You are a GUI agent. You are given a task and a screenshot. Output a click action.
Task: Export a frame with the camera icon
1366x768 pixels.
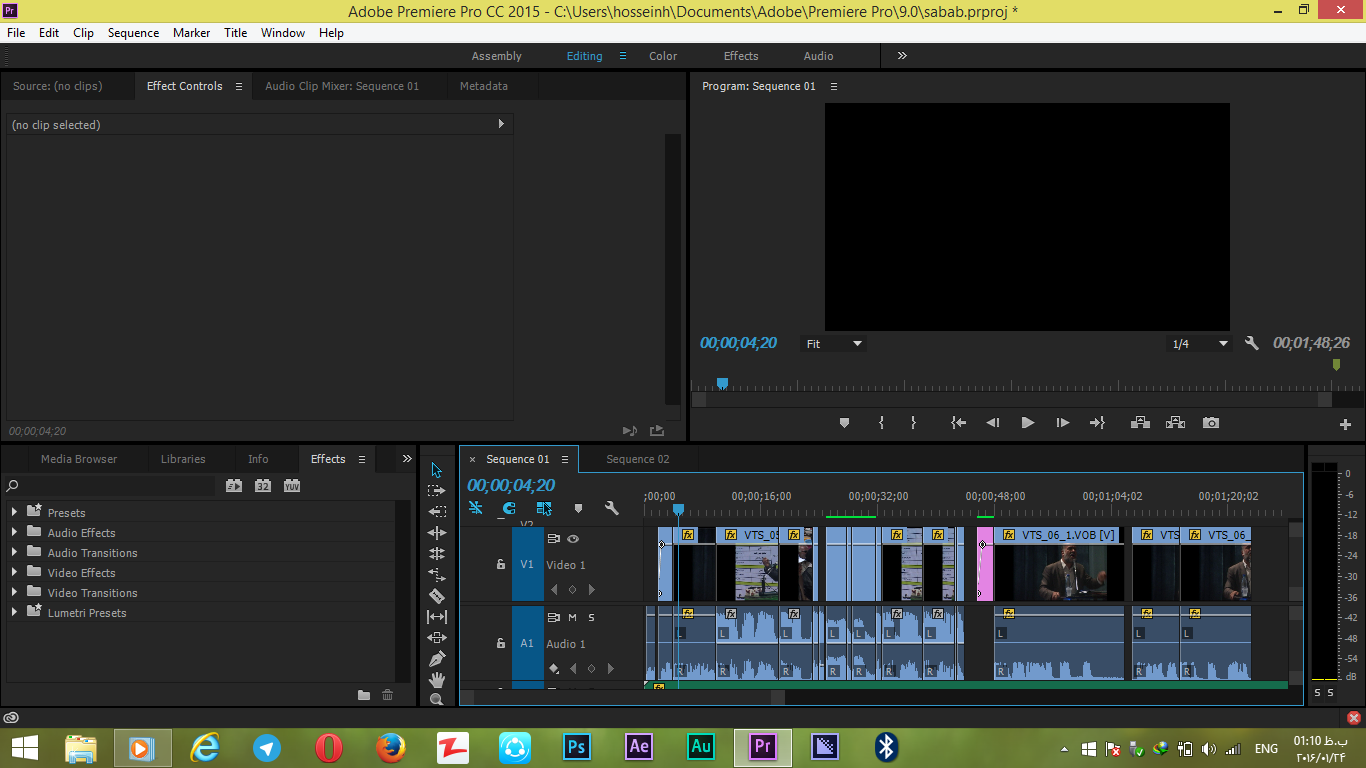point(1211,423)
